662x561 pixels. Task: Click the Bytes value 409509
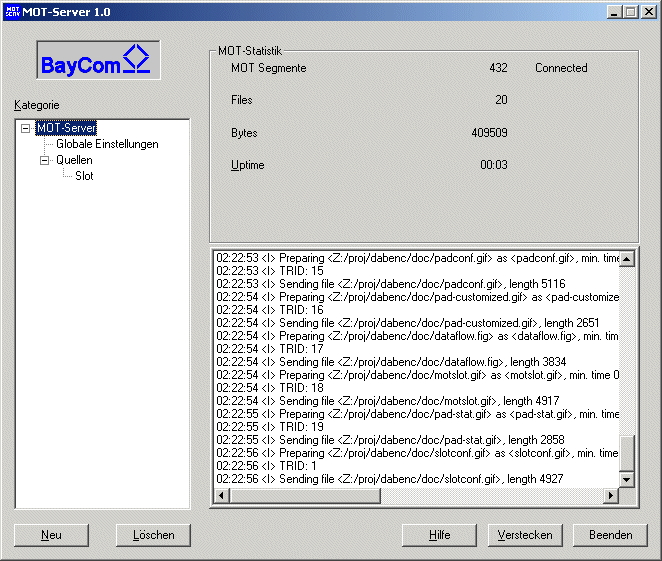(489, 133)
